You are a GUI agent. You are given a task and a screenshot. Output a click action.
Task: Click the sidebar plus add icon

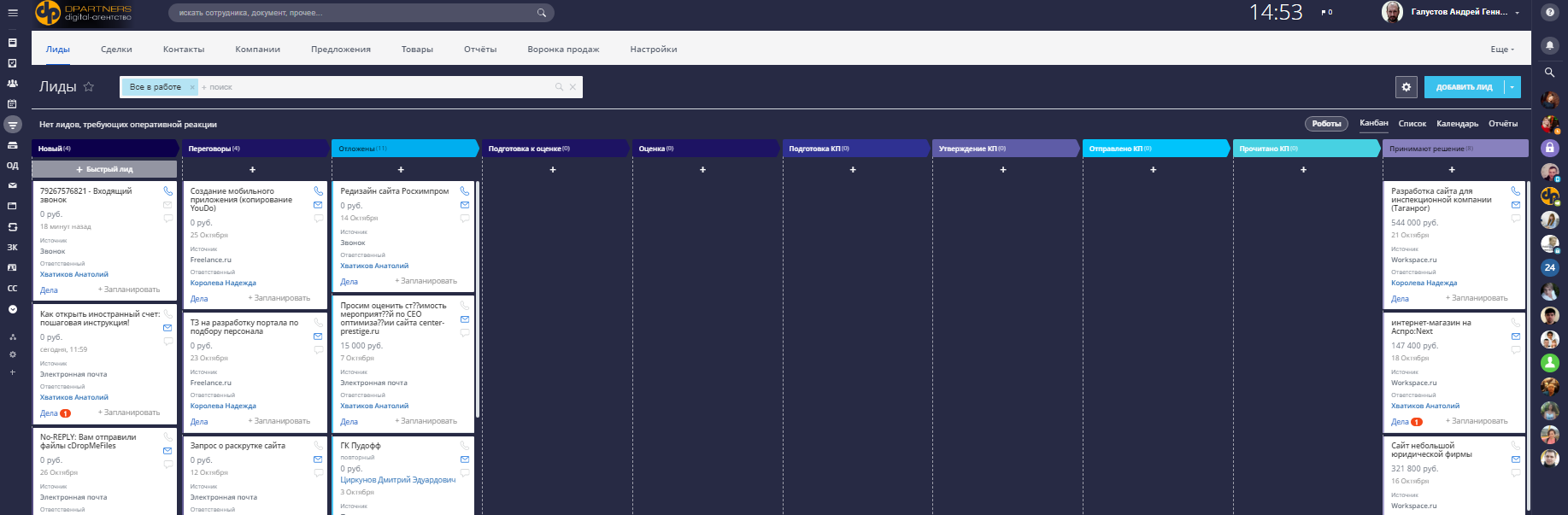pyautogui.click(x=12, y=372)
